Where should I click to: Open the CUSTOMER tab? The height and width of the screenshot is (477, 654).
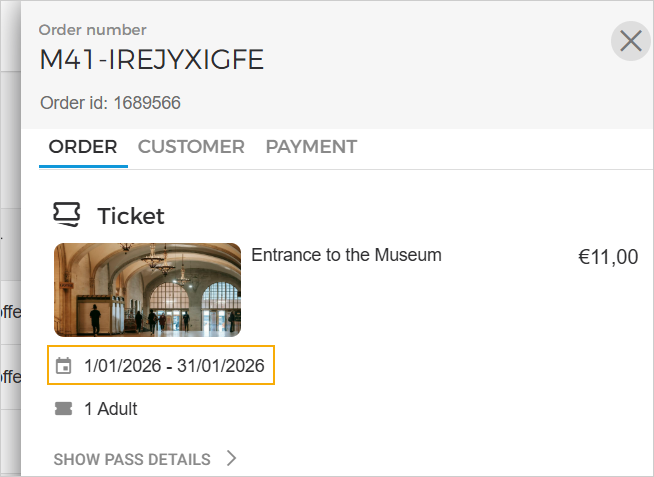tap(191, 147)
